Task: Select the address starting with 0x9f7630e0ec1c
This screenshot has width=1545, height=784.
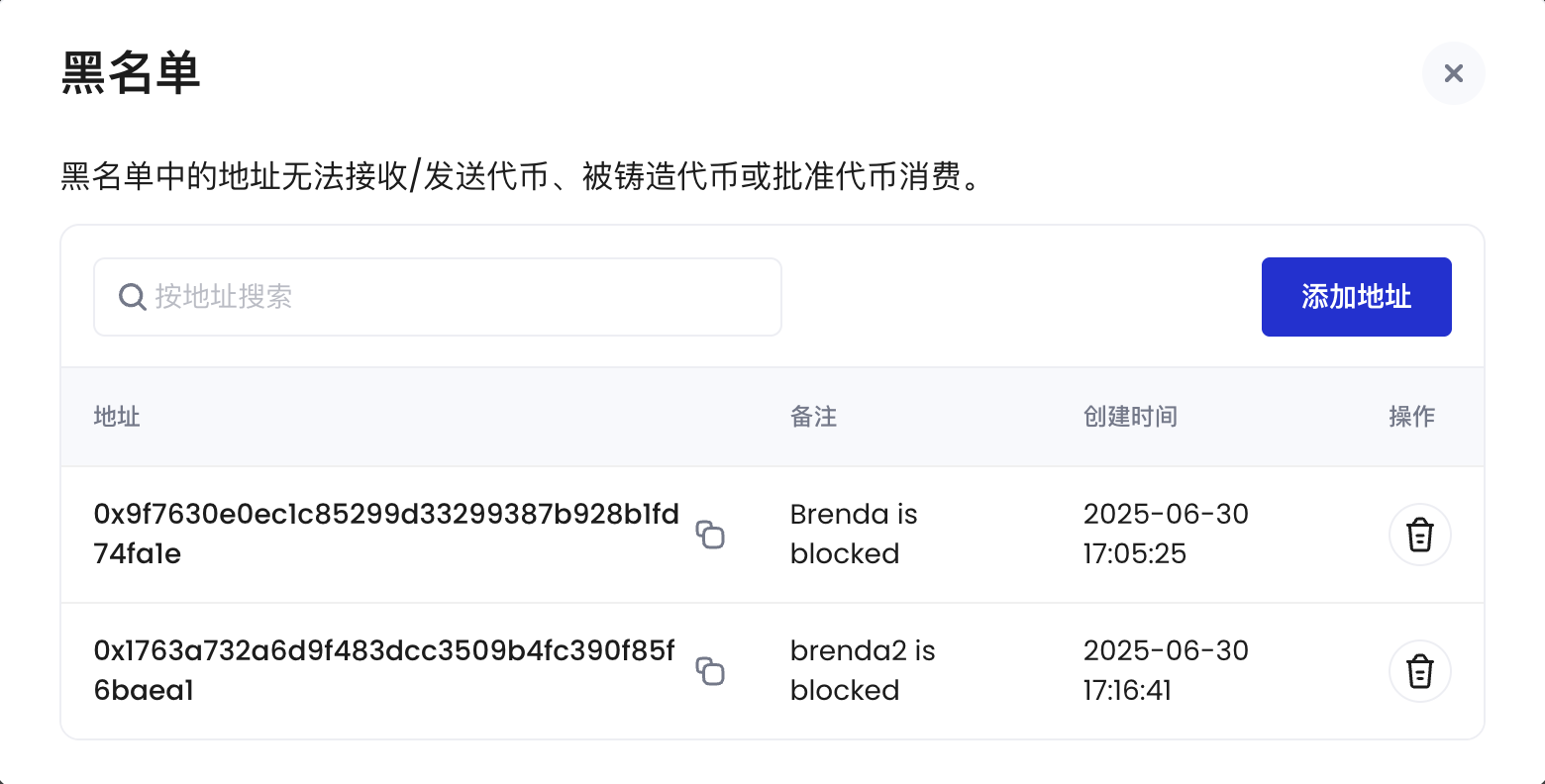Action: (x=384, y=534)
